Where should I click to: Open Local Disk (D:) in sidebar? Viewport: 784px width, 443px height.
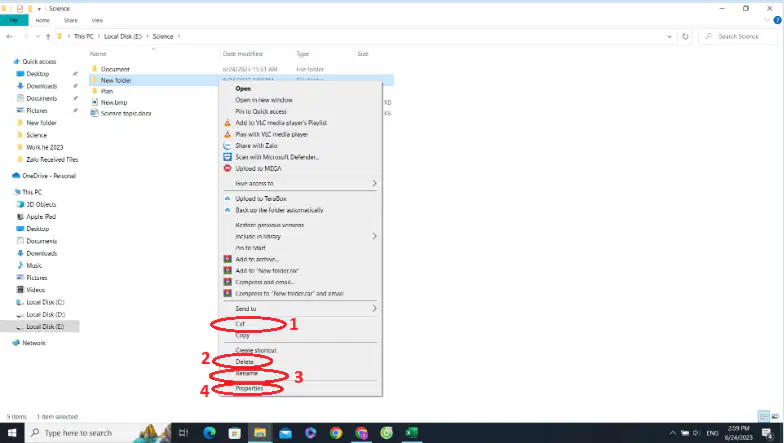[46, 314]
